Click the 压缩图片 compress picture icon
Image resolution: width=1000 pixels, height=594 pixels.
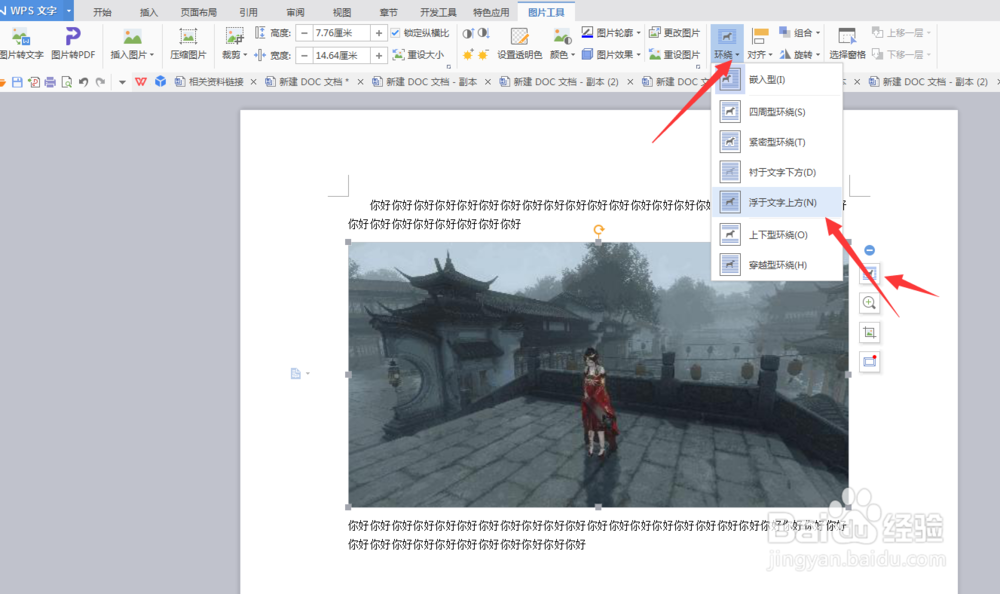pyautogui.click(x=188, y=37)
